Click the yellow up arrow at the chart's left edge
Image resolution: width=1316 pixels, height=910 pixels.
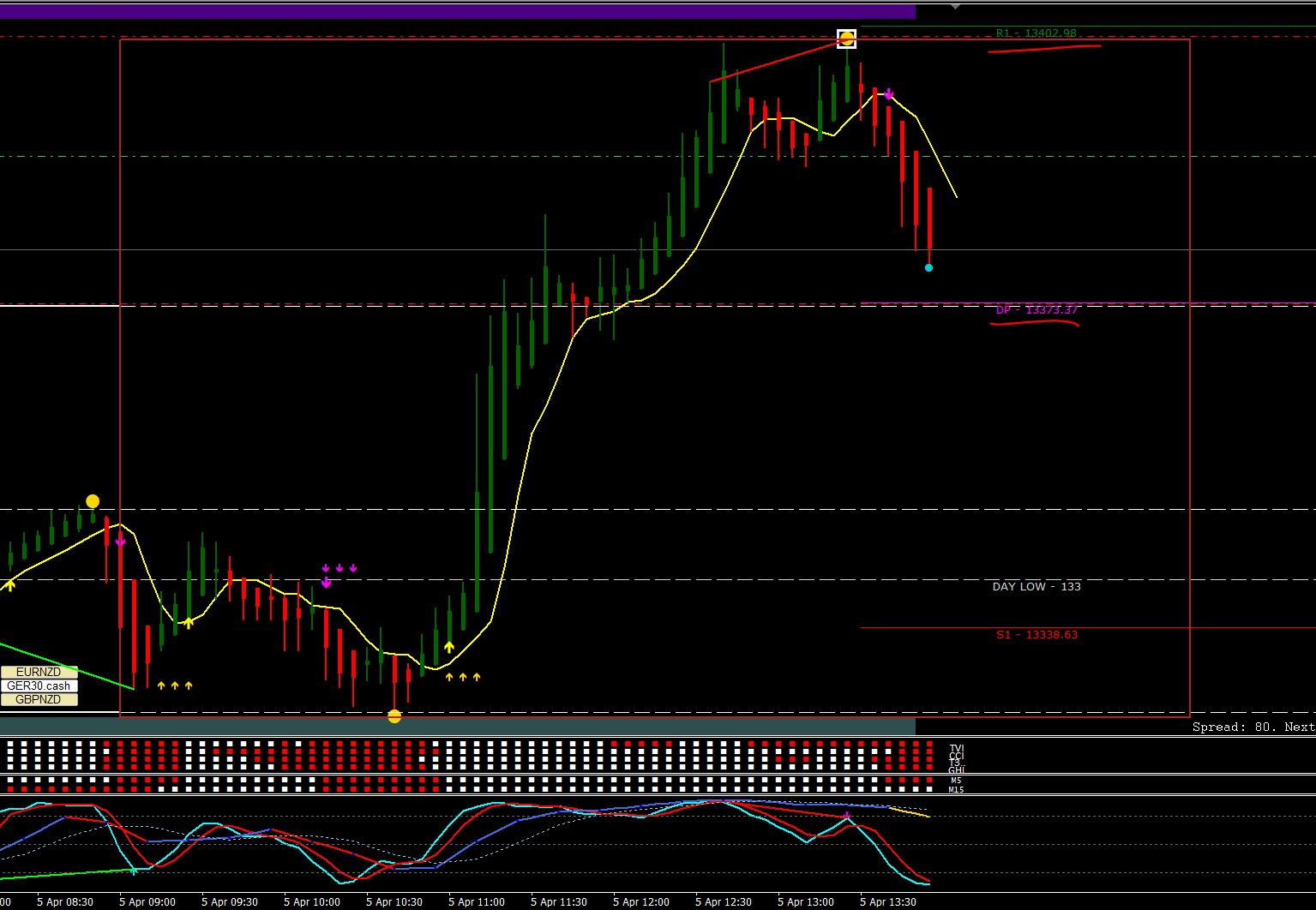10,585
